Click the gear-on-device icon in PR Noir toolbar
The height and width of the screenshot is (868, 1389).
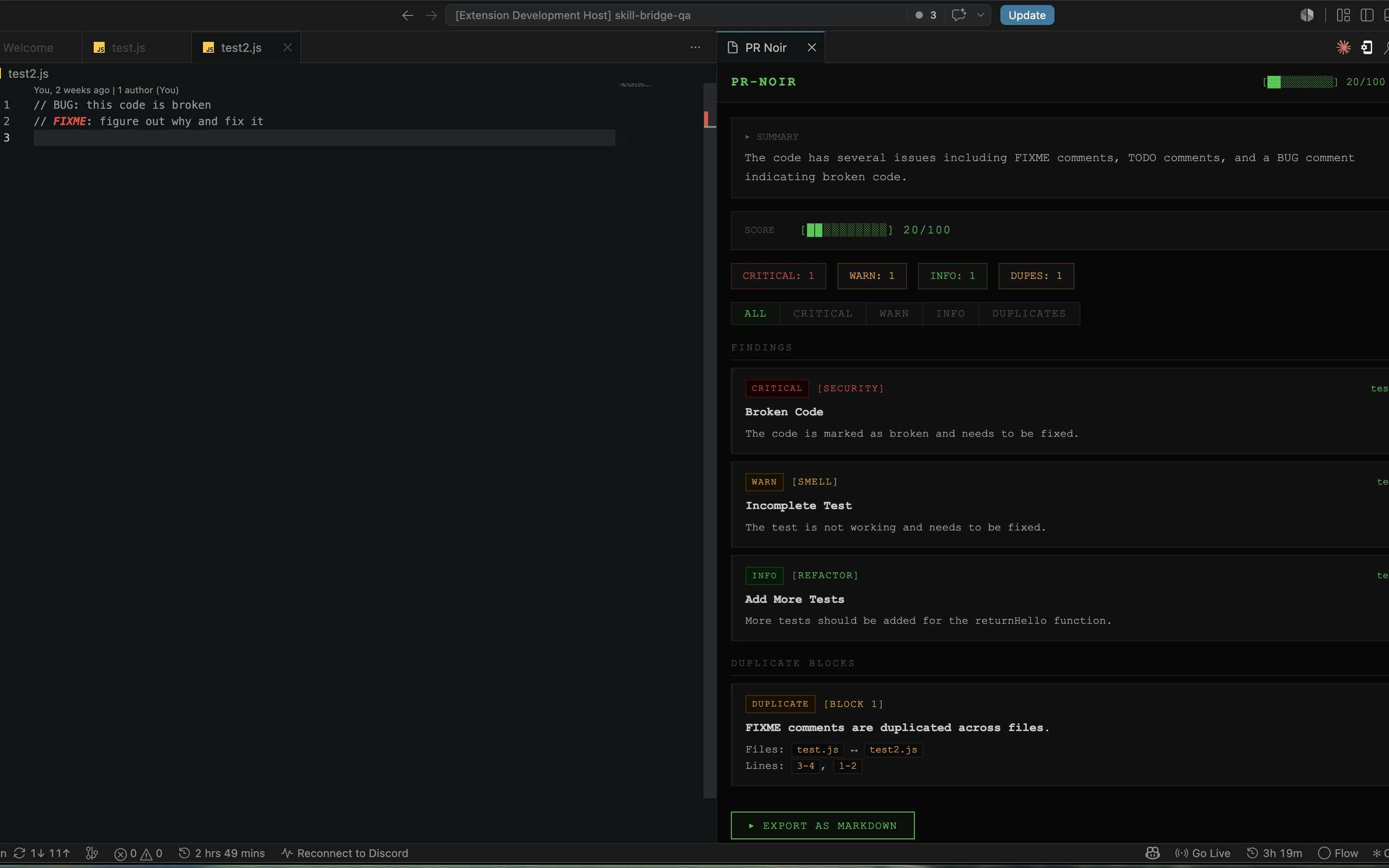pos(1367,47)
